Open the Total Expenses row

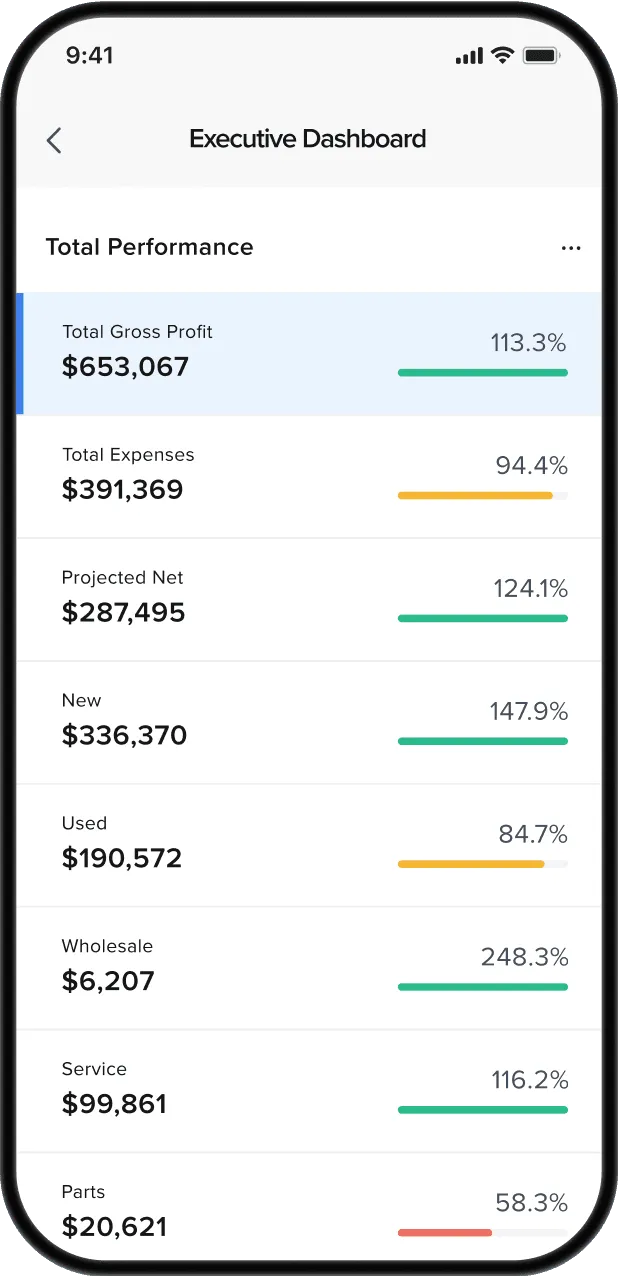[310, 476]
